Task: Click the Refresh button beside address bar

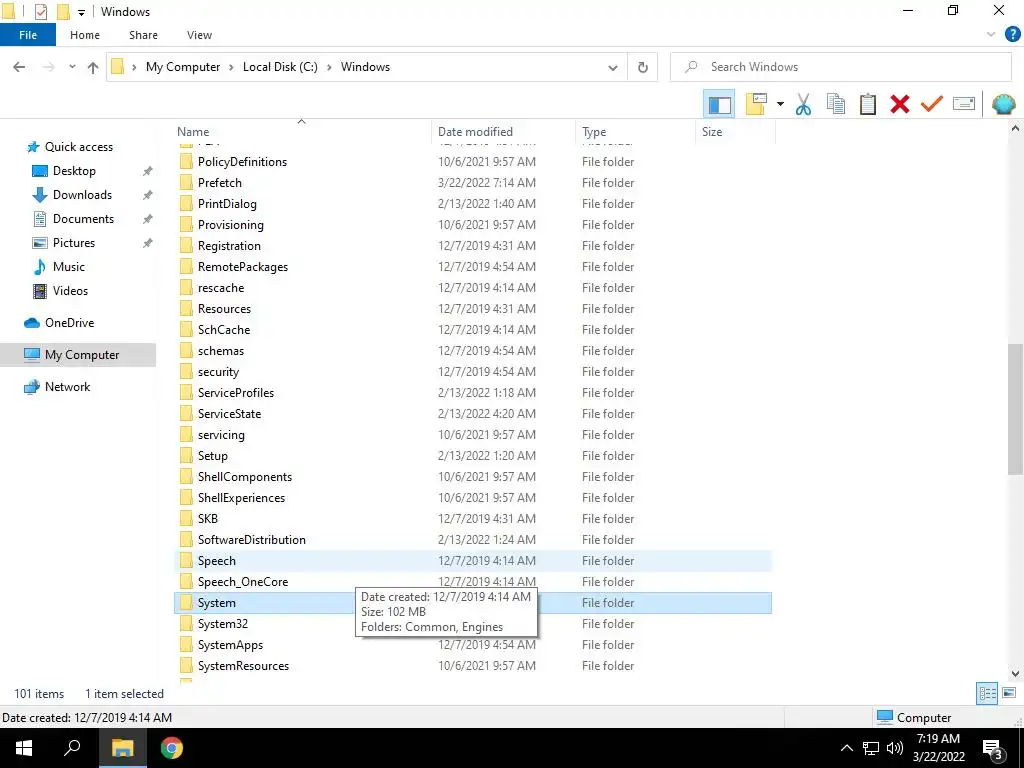Action: [x=643, y=67]
